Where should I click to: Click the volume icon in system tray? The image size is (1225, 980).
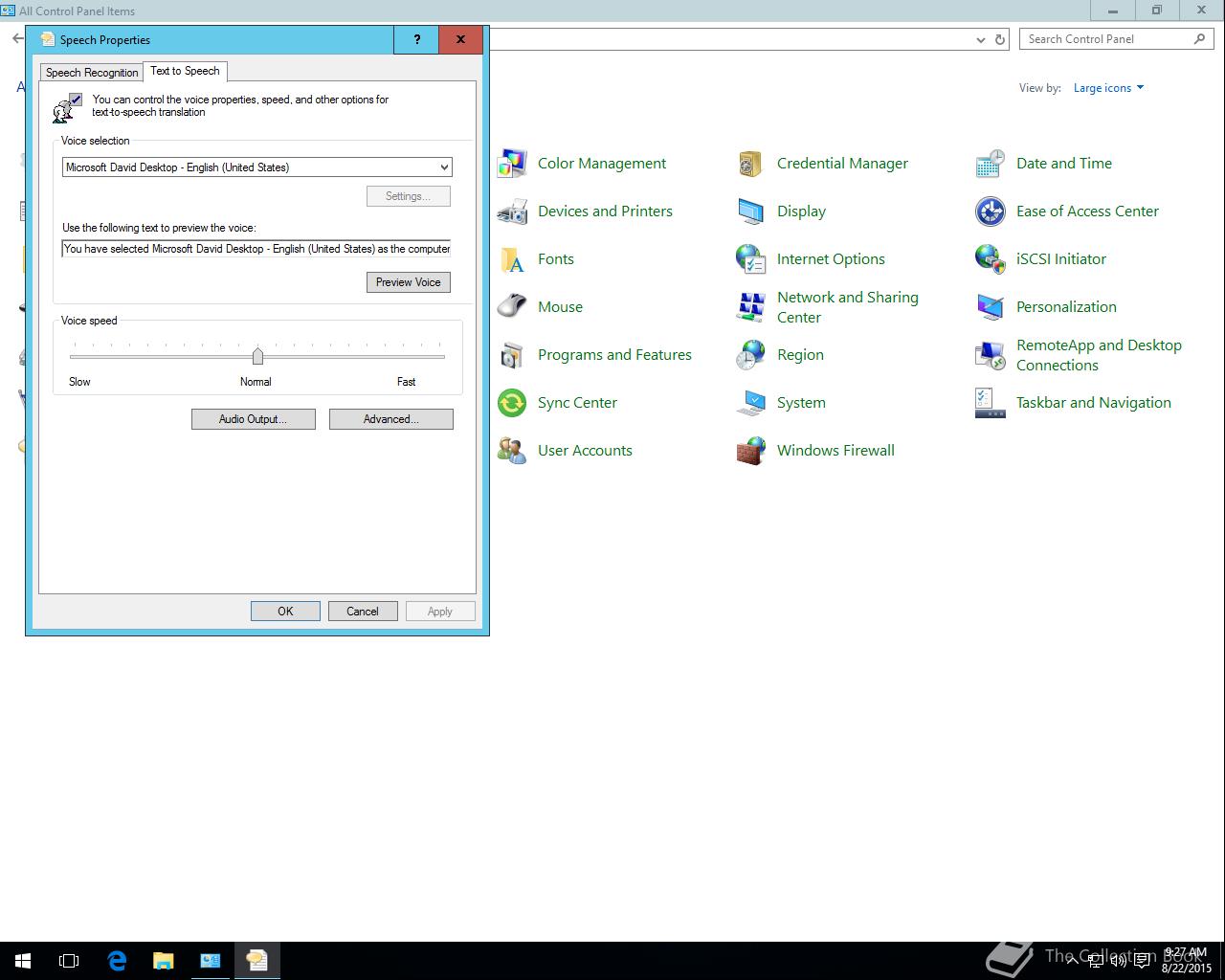tap(1118, 961)
